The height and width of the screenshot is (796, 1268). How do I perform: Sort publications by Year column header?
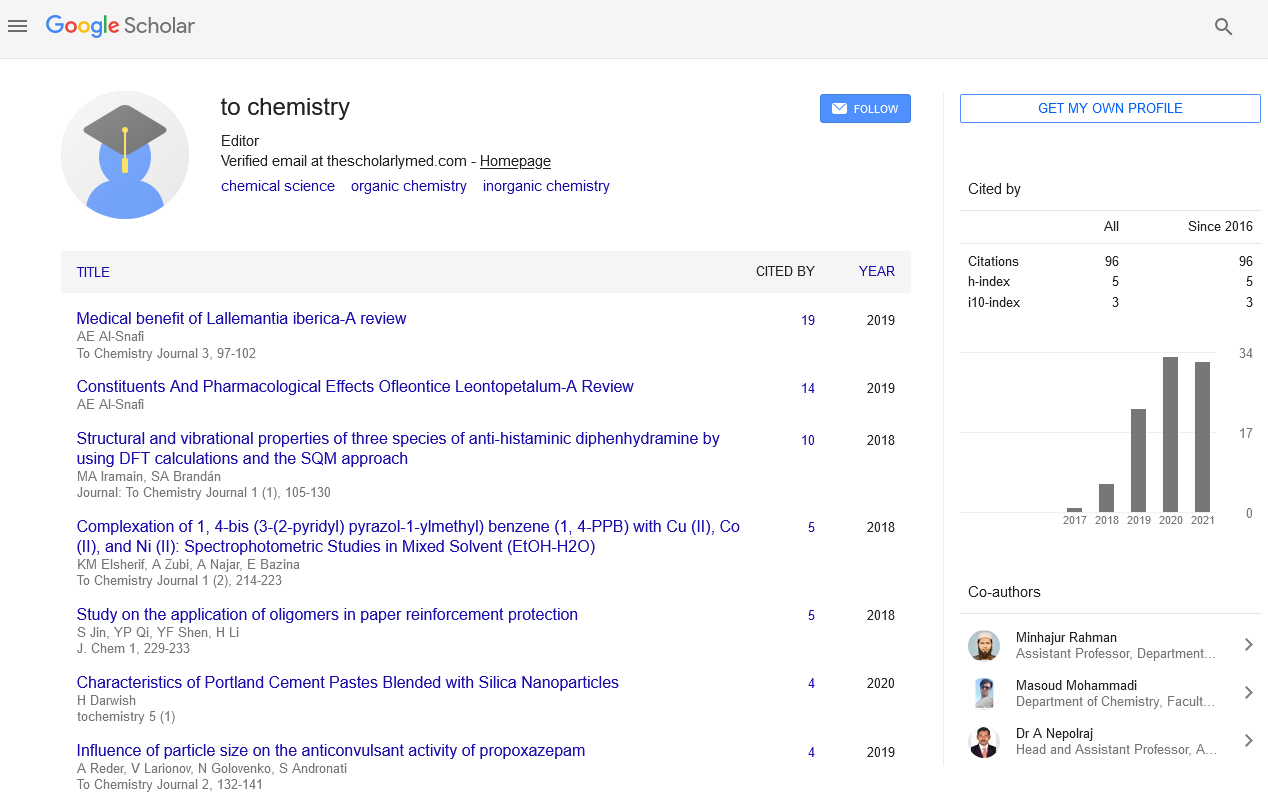876,271
